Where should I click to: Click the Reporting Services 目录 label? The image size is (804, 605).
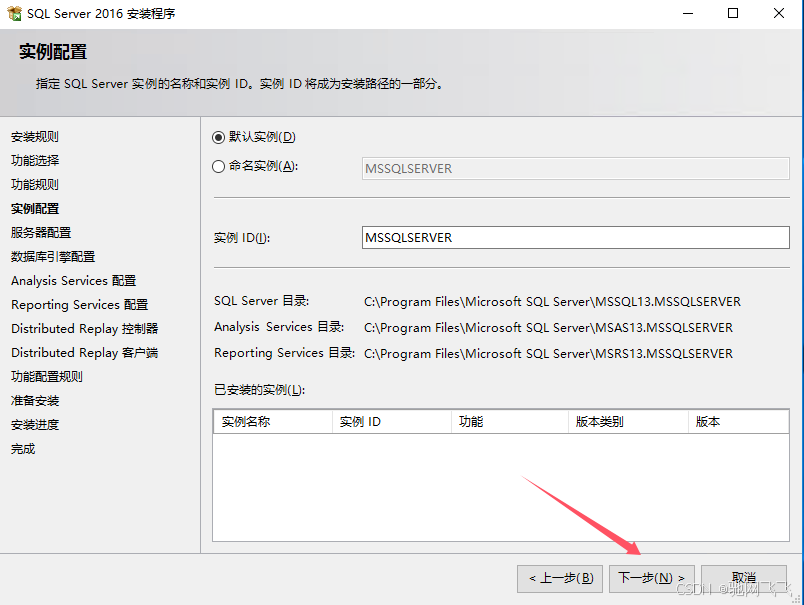tap(285, 353)
